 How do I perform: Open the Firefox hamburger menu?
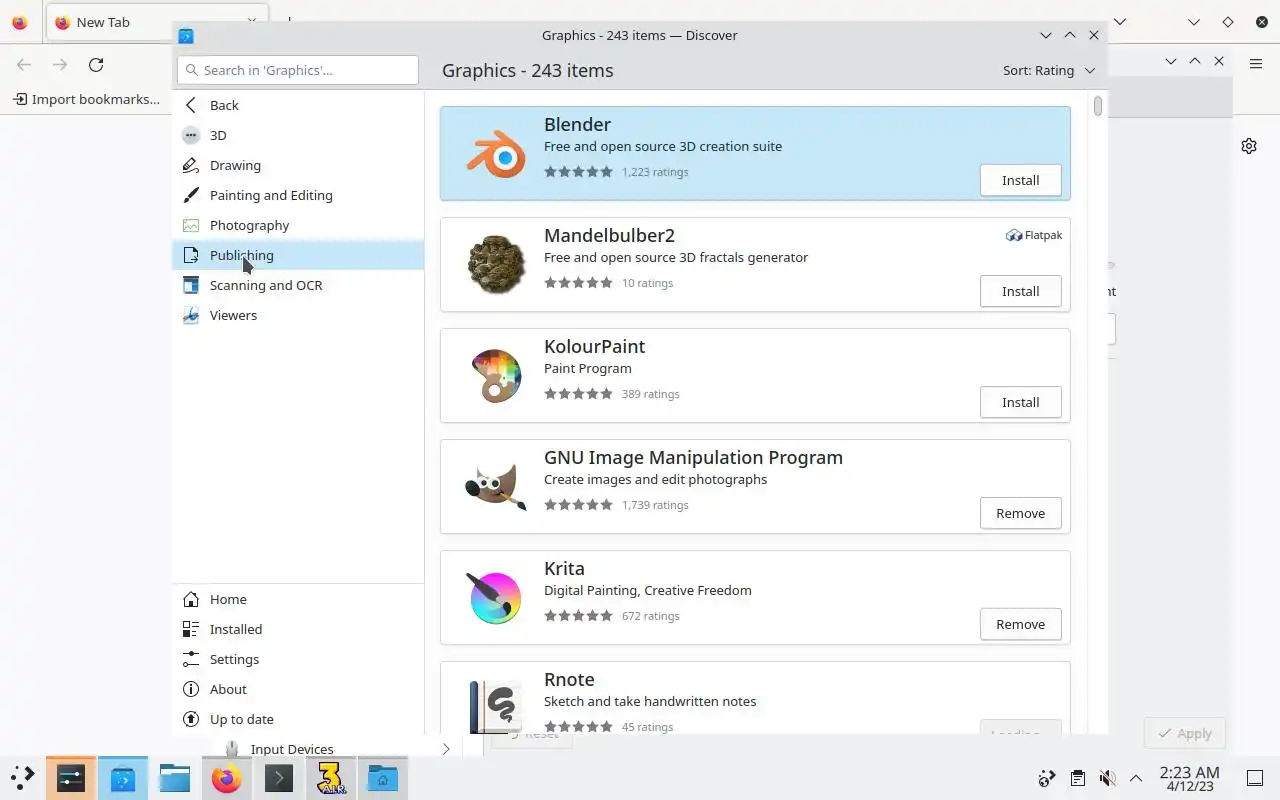[1256, 64]
